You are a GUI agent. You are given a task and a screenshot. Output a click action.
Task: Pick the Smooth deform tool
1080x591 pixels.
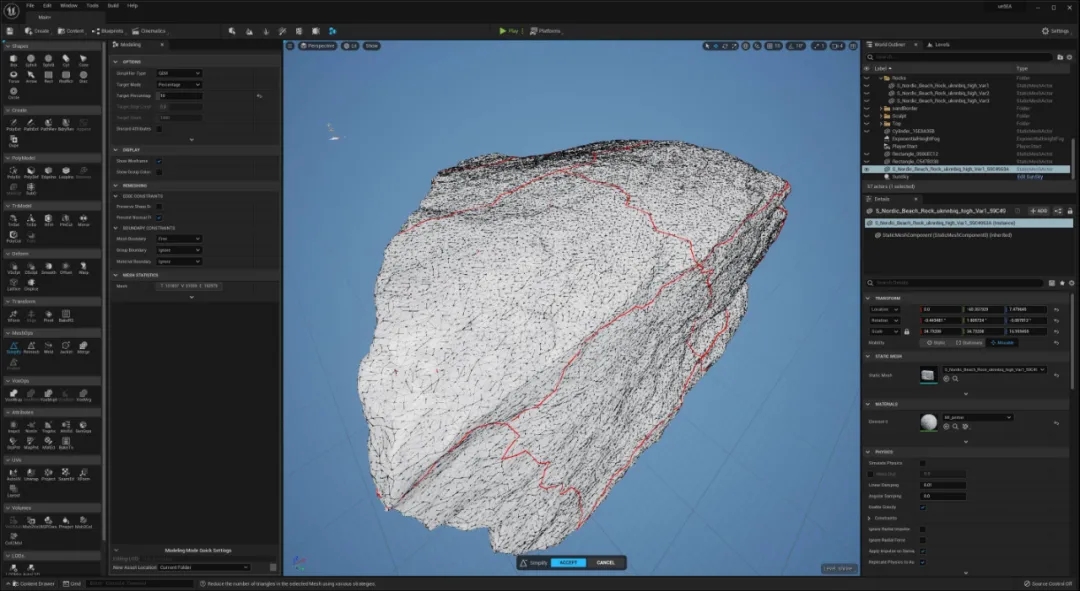click(48, 268)
